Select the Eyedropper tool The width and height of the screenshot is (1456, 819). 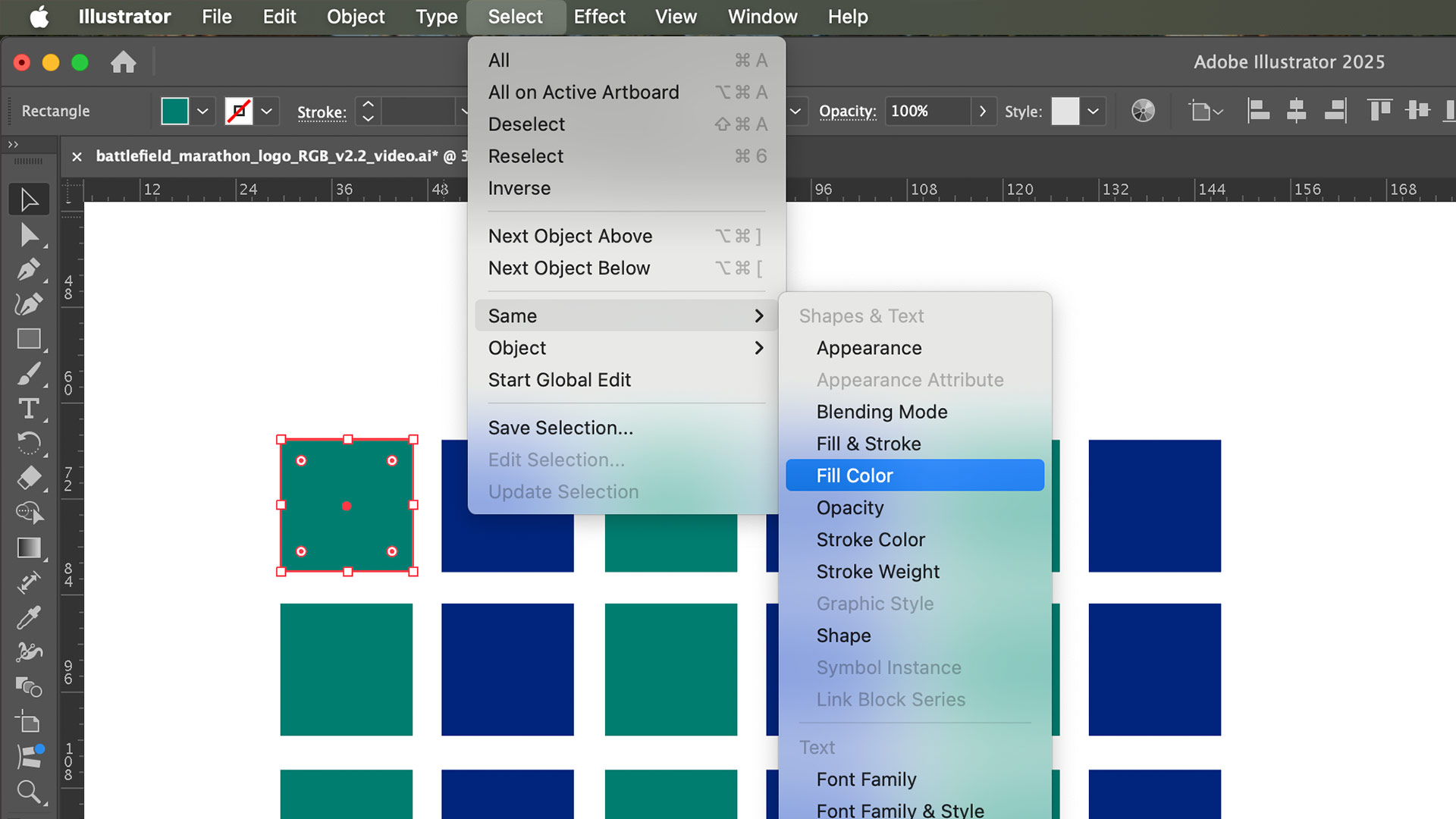pos(29,617)
